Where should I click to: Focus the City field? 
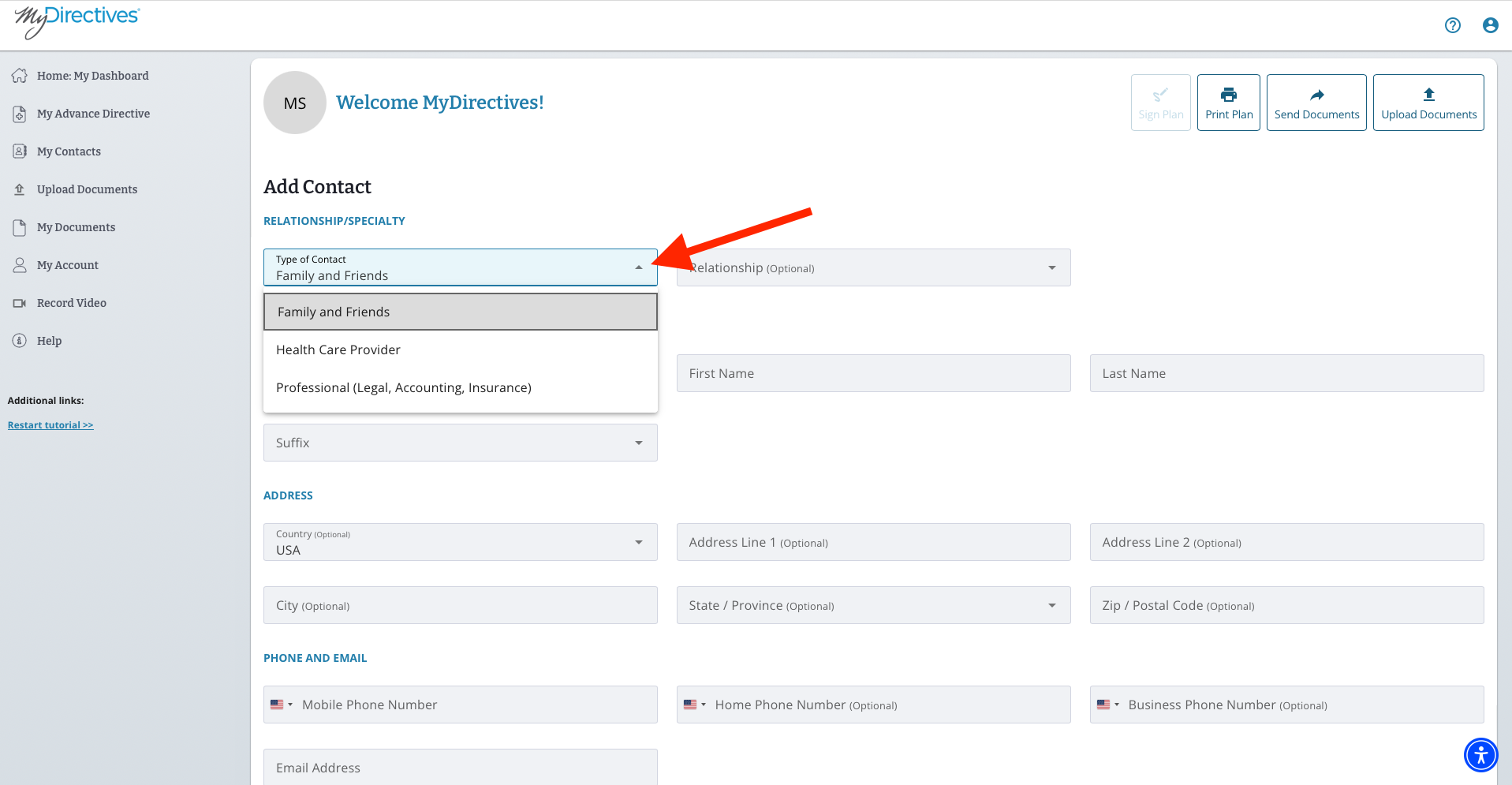[461, 605]
